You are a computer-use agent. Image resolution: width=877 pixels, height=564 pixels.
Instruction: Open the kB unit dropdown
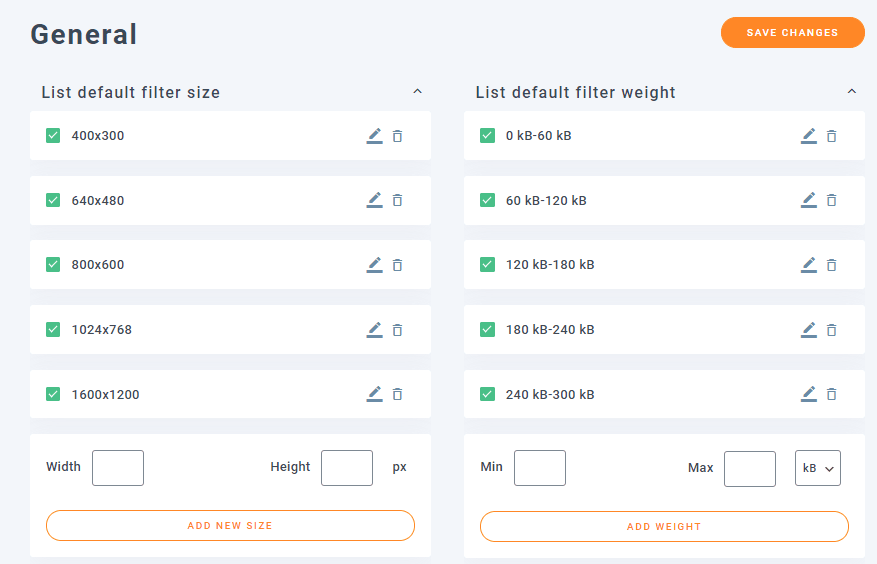[818, 468]
